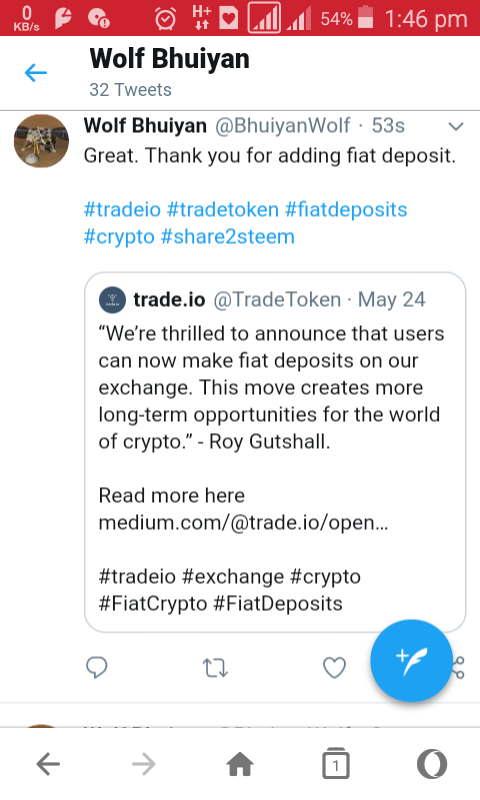
Task: Open the #share2steem hashtag
Action: [228, 237]
